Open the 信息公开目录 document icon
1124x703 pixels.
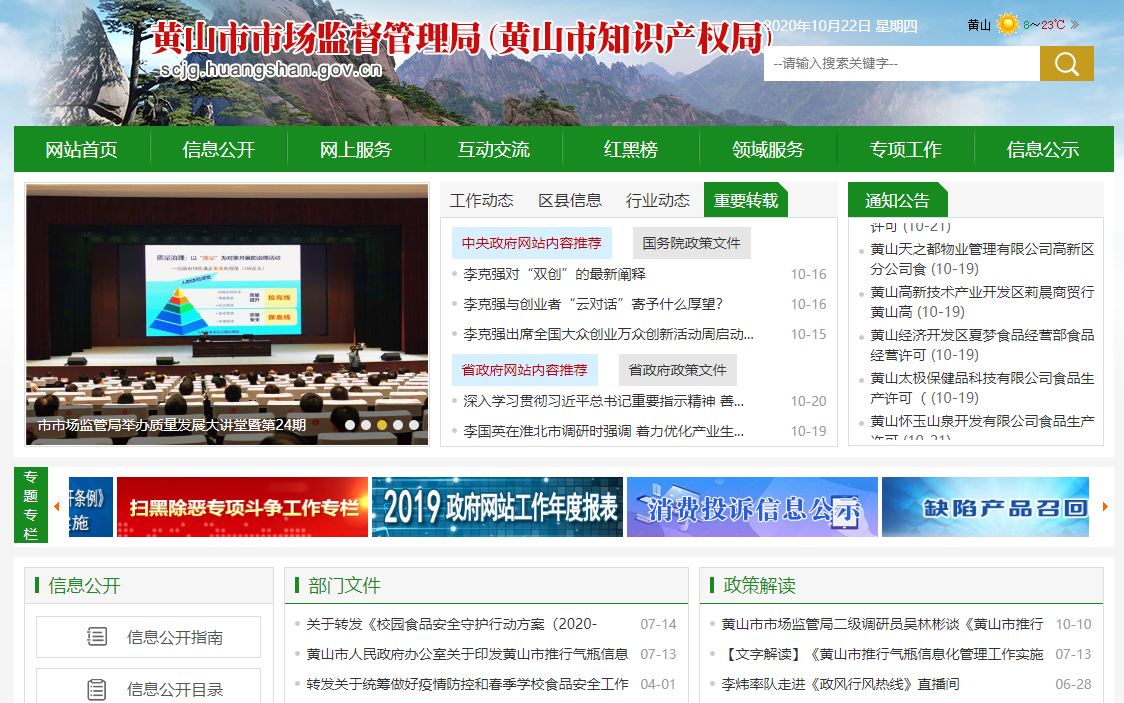pyautogui.click(x=97, y=689)
